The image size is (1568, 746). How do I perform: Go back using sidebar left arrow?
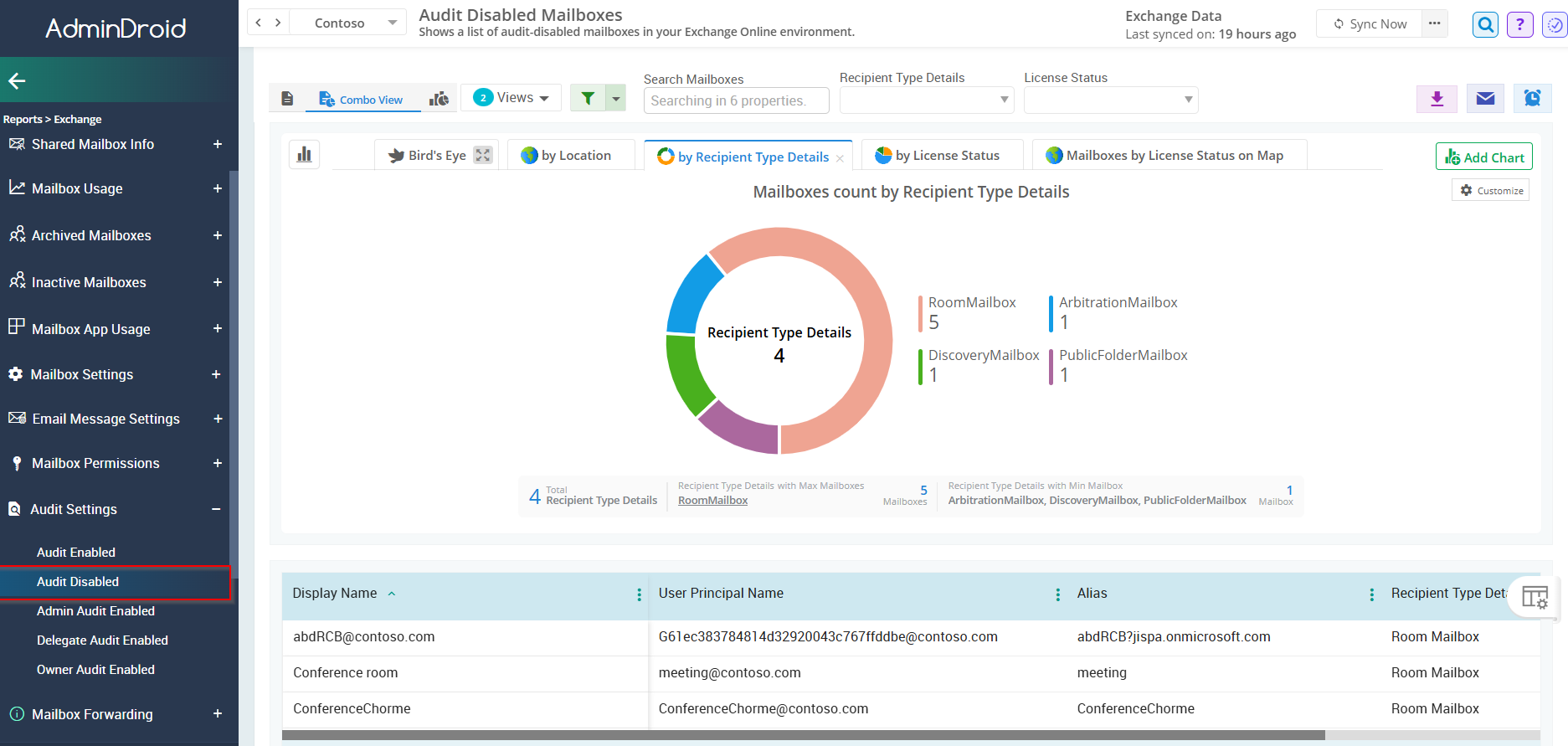(17, 80)
